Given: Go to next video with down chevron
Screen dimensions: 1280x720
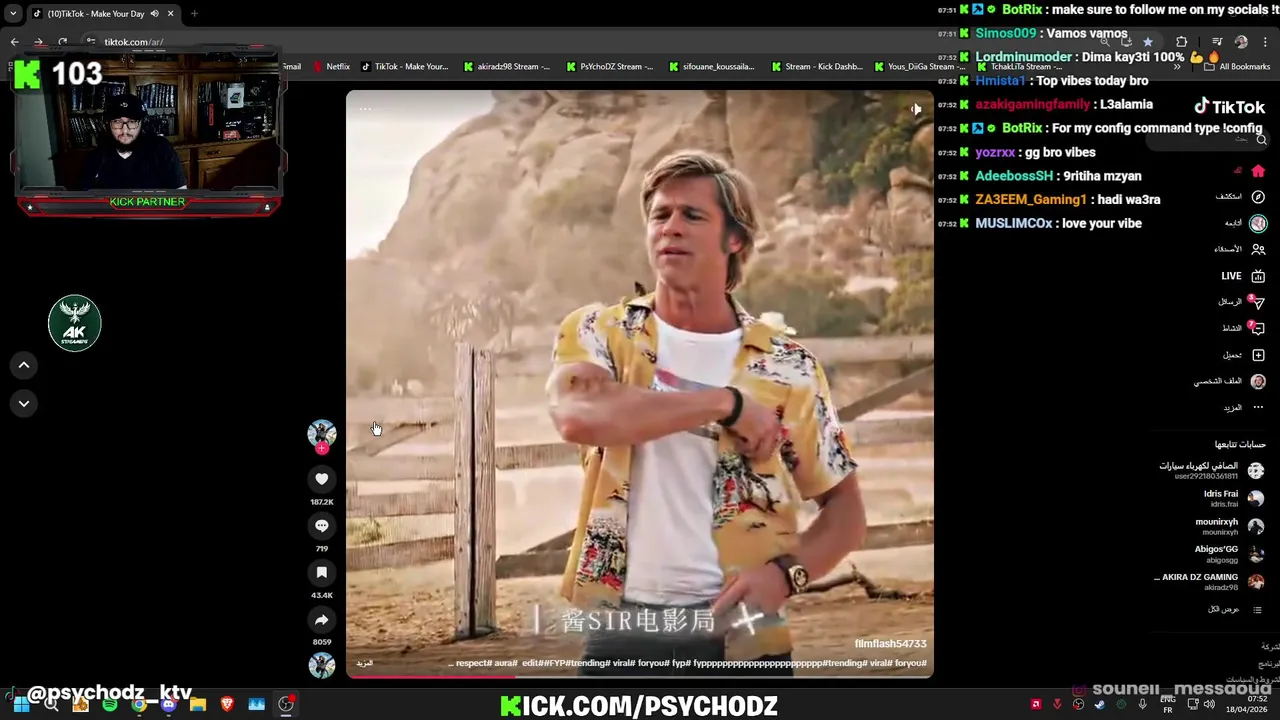Looking at the screenshot, I should point(24,403).
